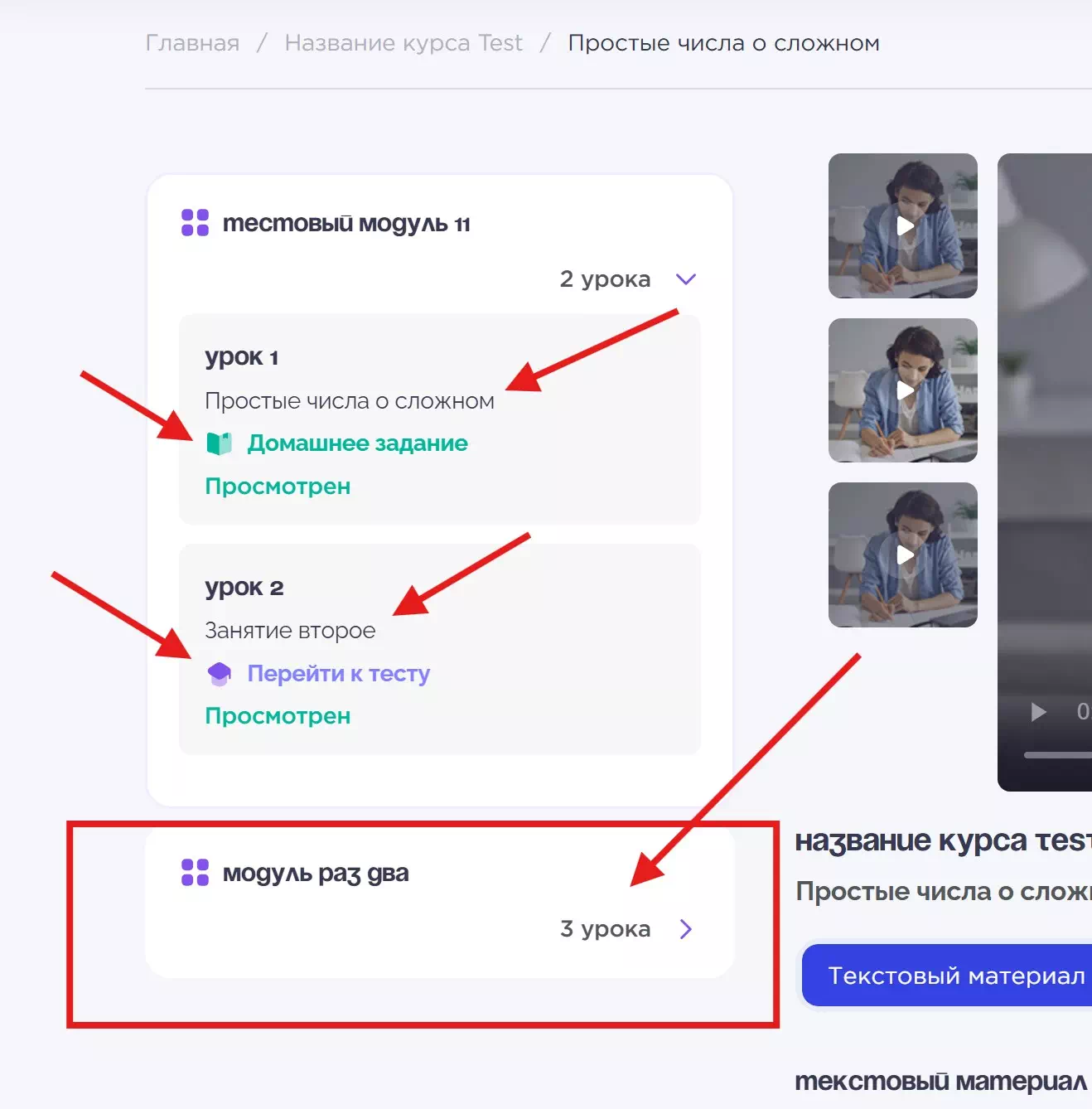Image resolution: width=1092 pixels, height=1109 pixels.
Task: Click the green book icon beside Домашнее задание
Action: (x=219, y=443)
